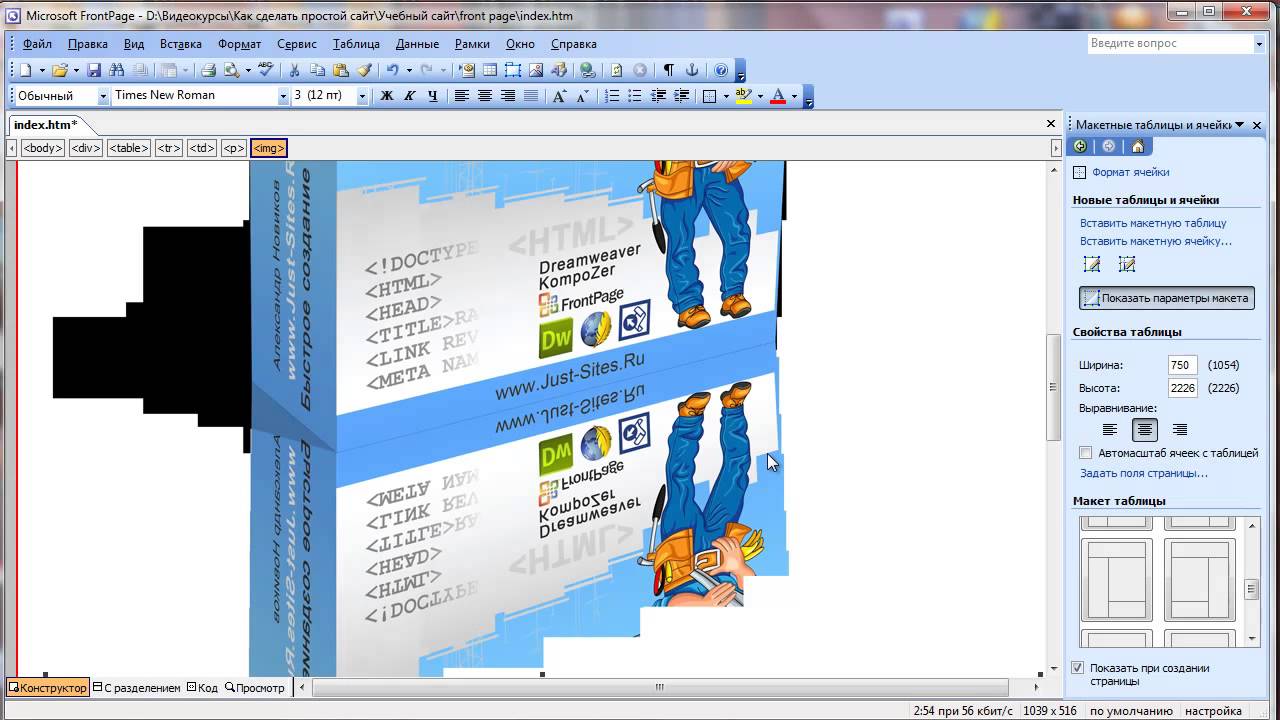Select the <img> tag button
This screenshot has width=1280, height=720.
(x=269, y=148)
